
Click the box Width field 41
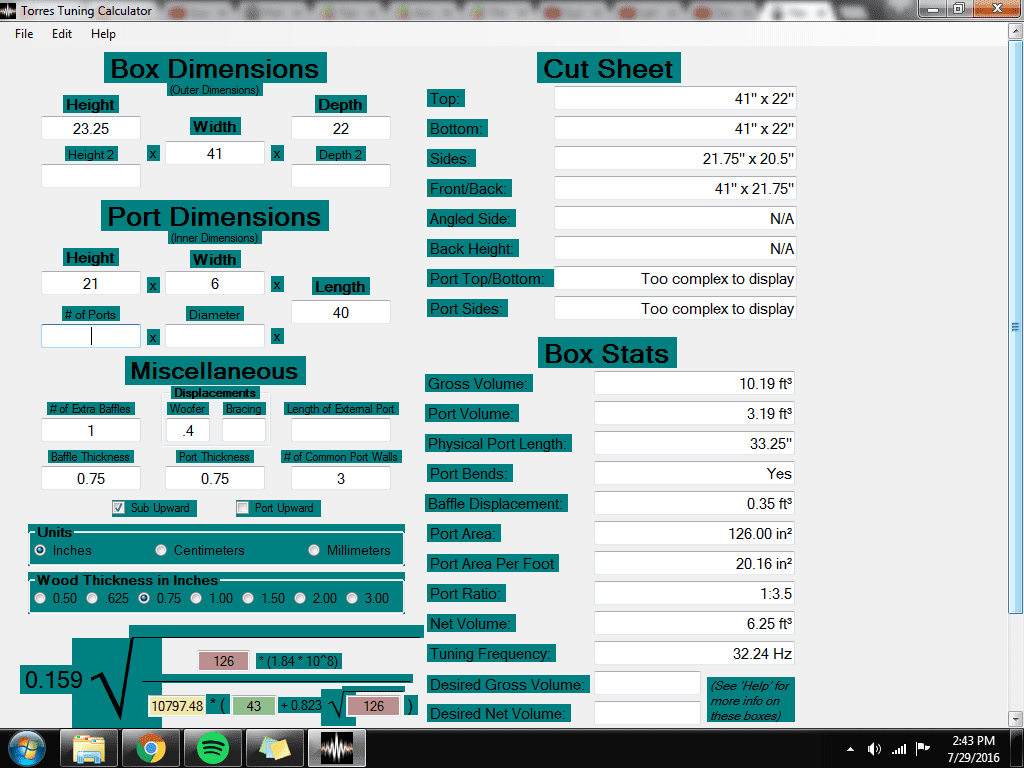tap(215, 153)
